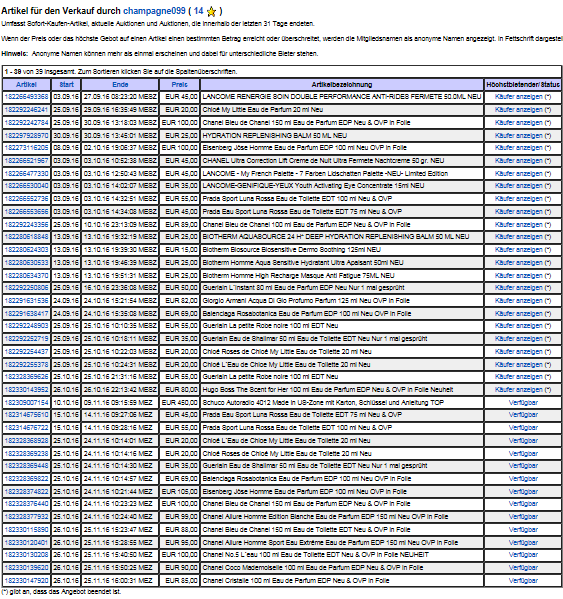Open item number 182330130208
This screenshot has width=563, height=599.
point(26,555)
